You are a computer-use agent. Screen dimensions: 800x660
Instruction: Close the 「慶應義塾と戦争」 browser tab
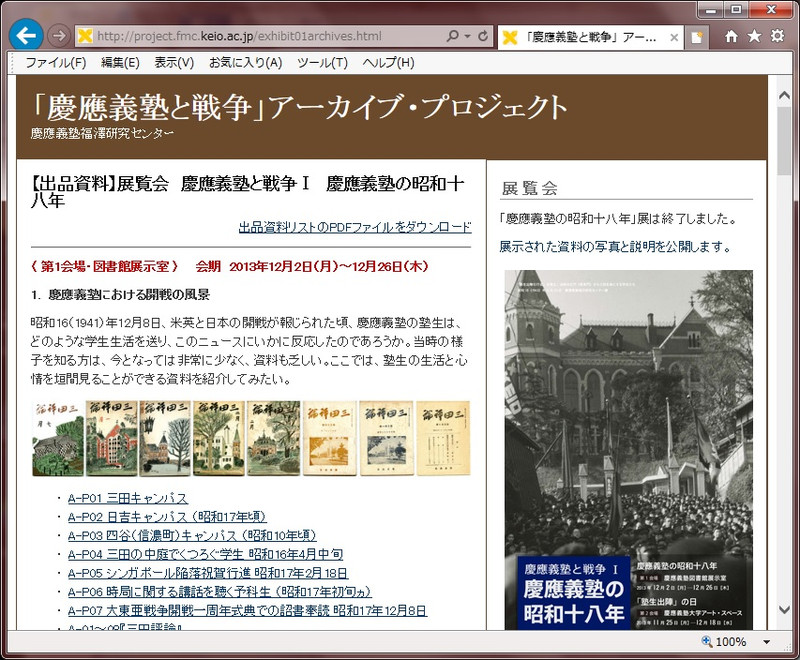pos(674,37)
